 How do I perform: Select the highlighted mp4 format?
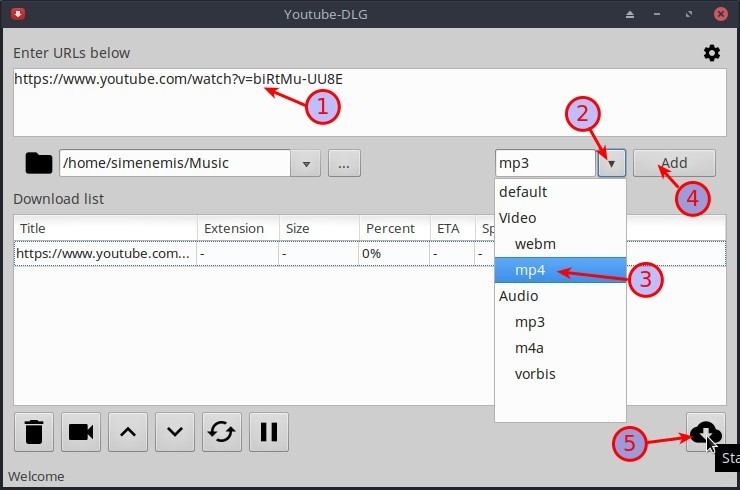click(x=560, y=270)
